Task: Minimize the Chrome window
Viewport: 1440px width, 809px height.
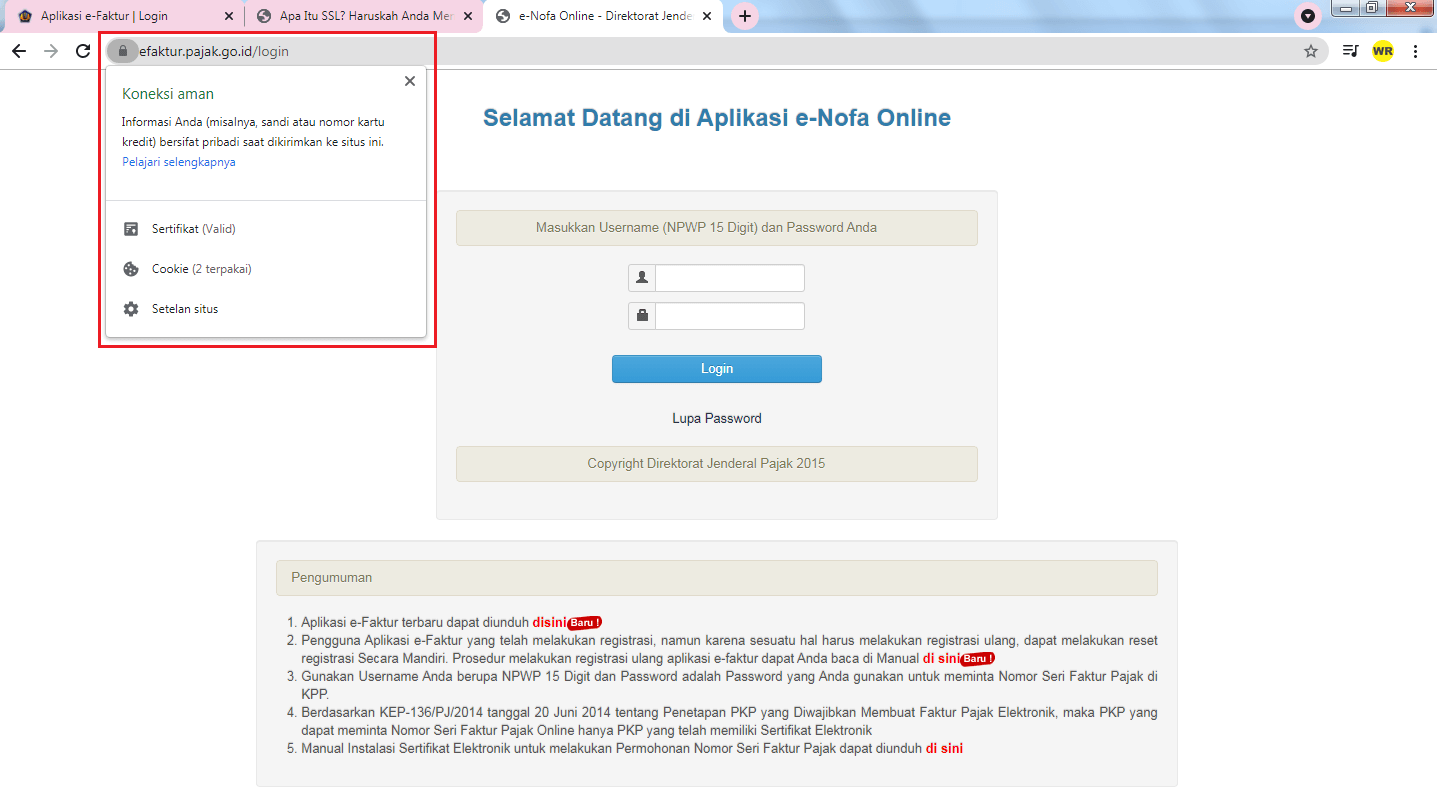Action: point(1345,8)
